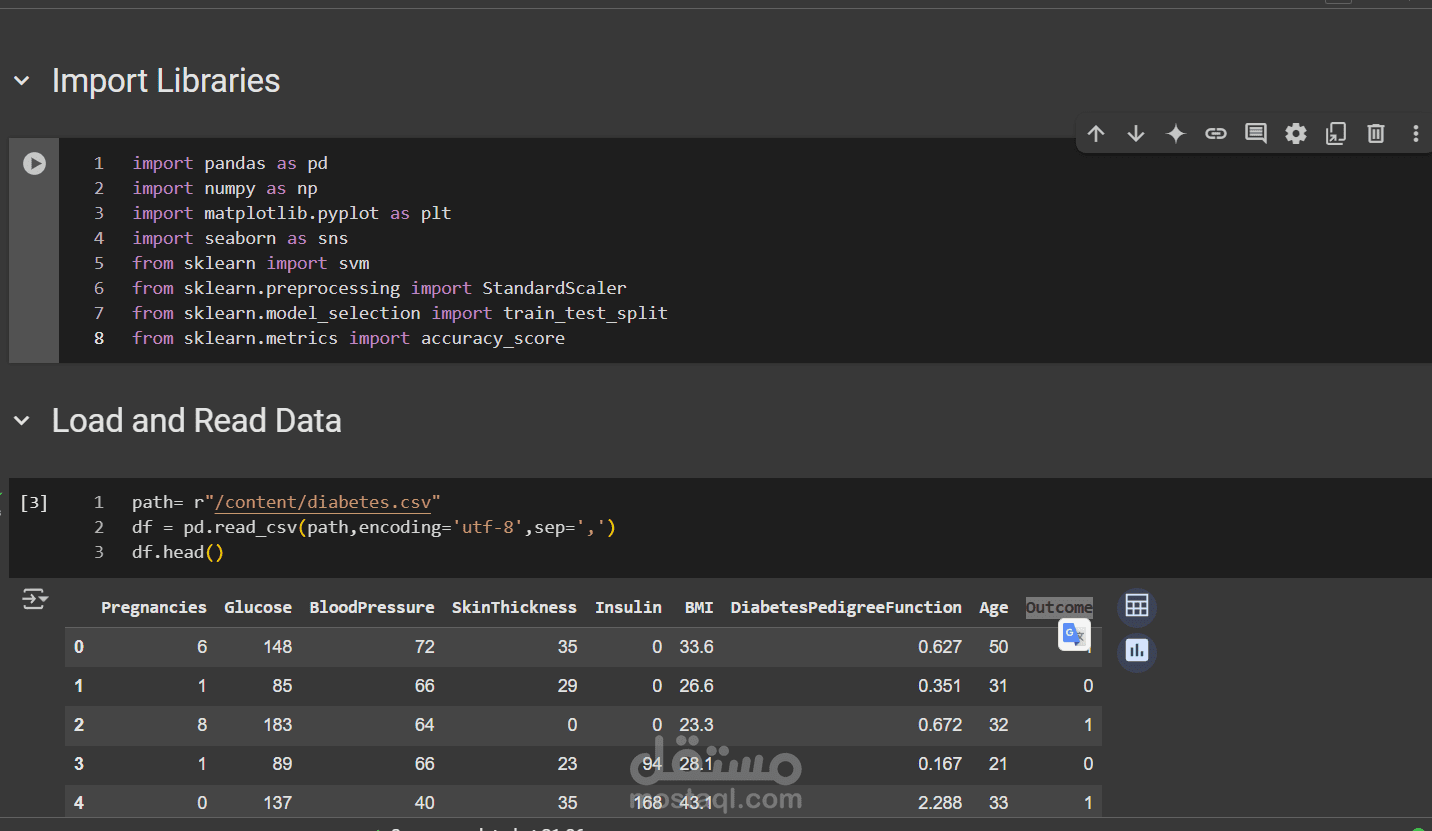Move the selected cell down

pos(1136,134)
